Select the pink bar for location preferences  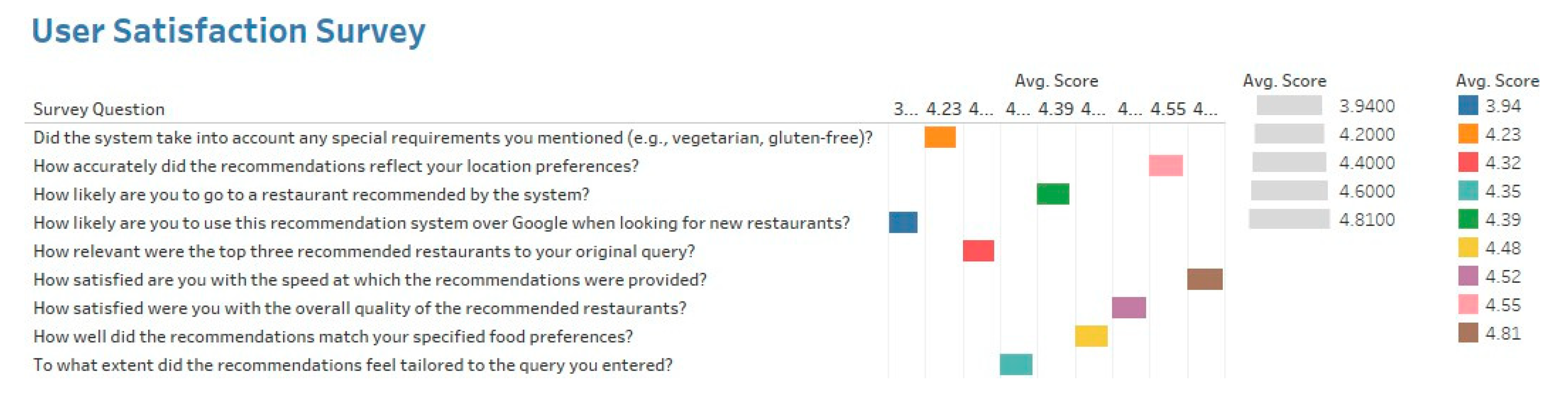(x=1165, y=165)
